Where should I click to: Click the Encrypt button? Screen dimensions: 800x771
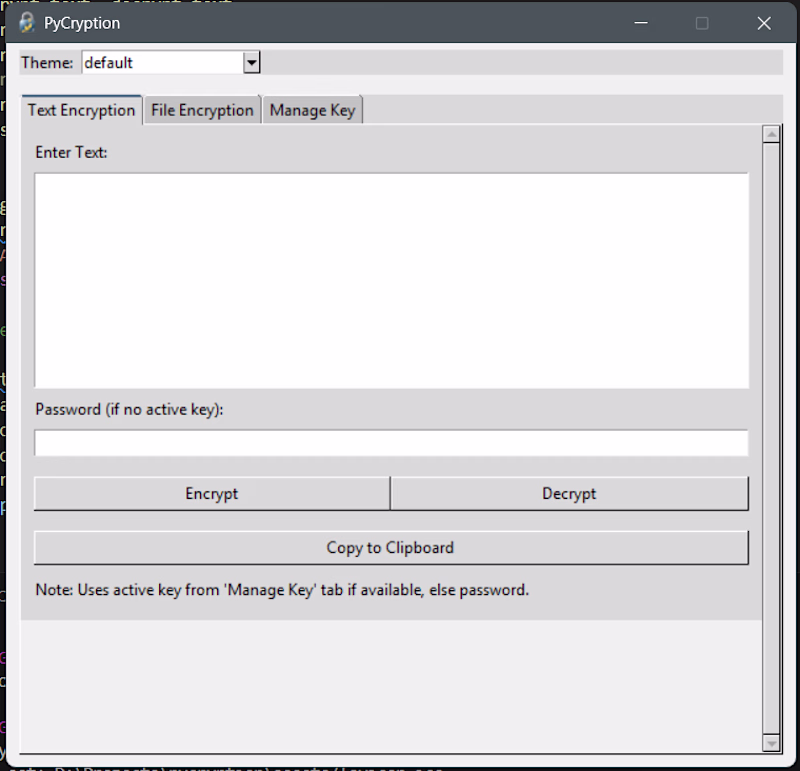[212, 493]
